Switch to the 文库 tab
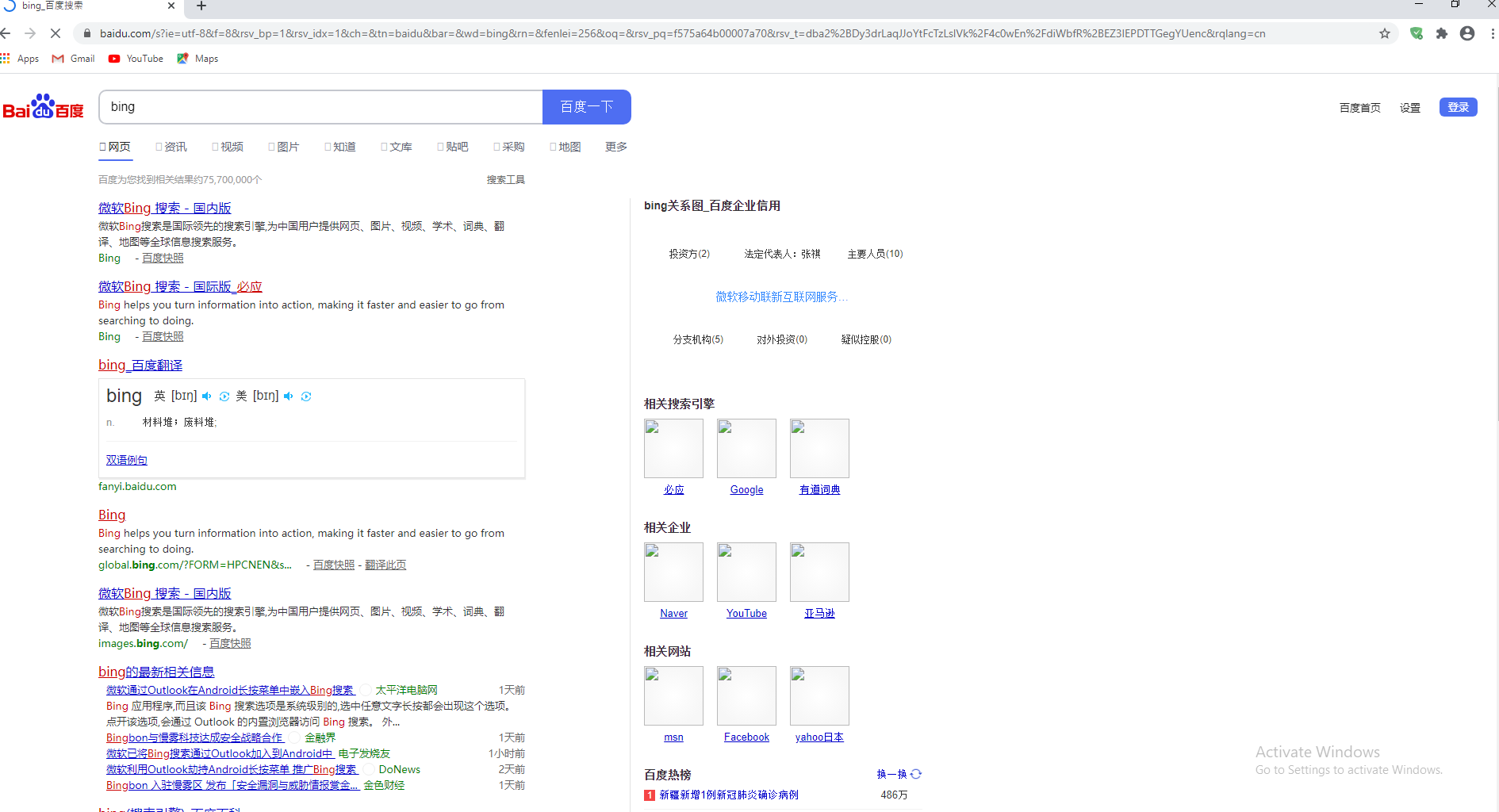The height and width of the screenshot is (812, 1499). (x=397, y=147)
